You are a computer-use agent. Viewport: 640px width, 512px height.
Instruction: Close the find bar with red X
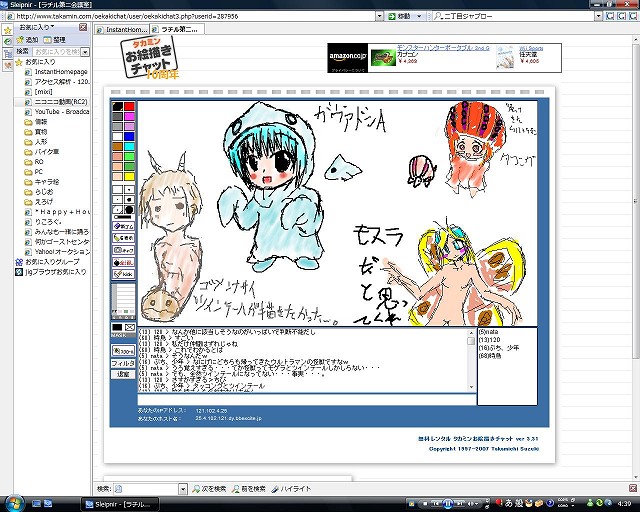[x=633, y=488]
